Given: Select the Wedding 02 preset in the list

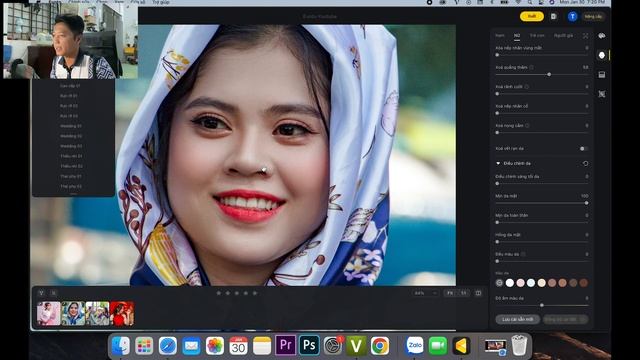Looking at the screenshot, I should click(71, 136).
